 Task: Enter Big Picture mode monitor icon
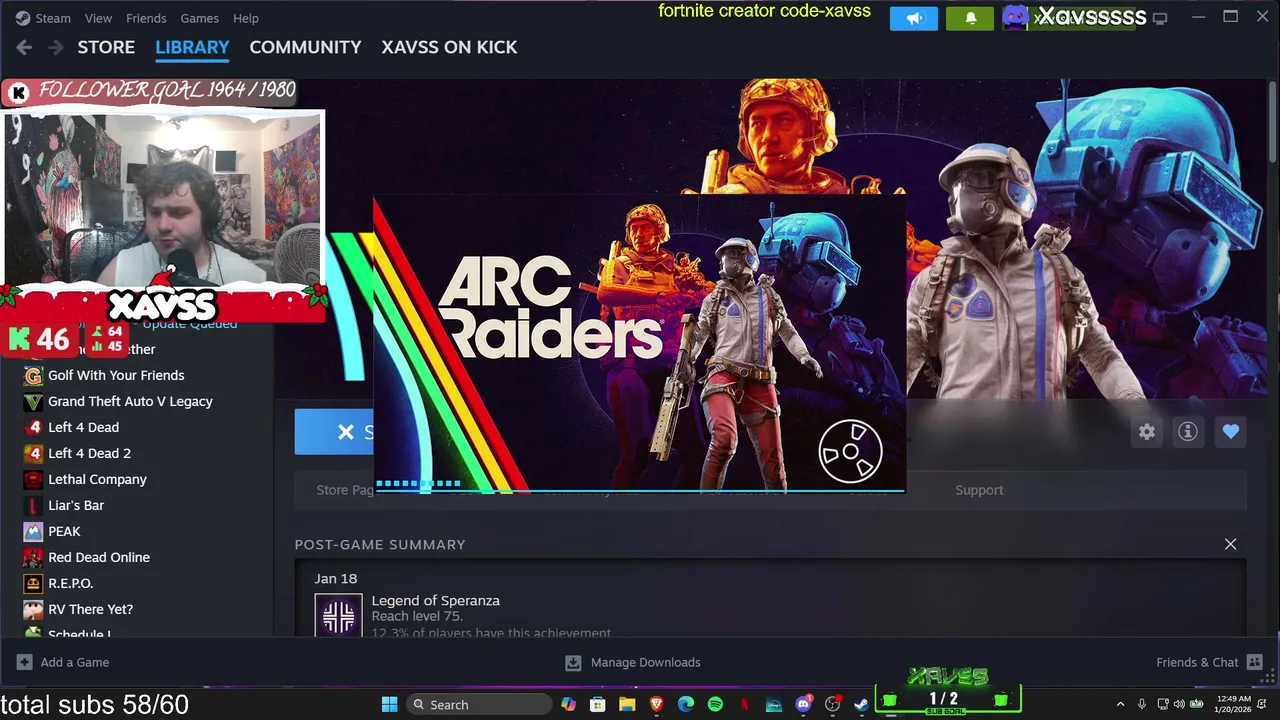click(1160, 18)
